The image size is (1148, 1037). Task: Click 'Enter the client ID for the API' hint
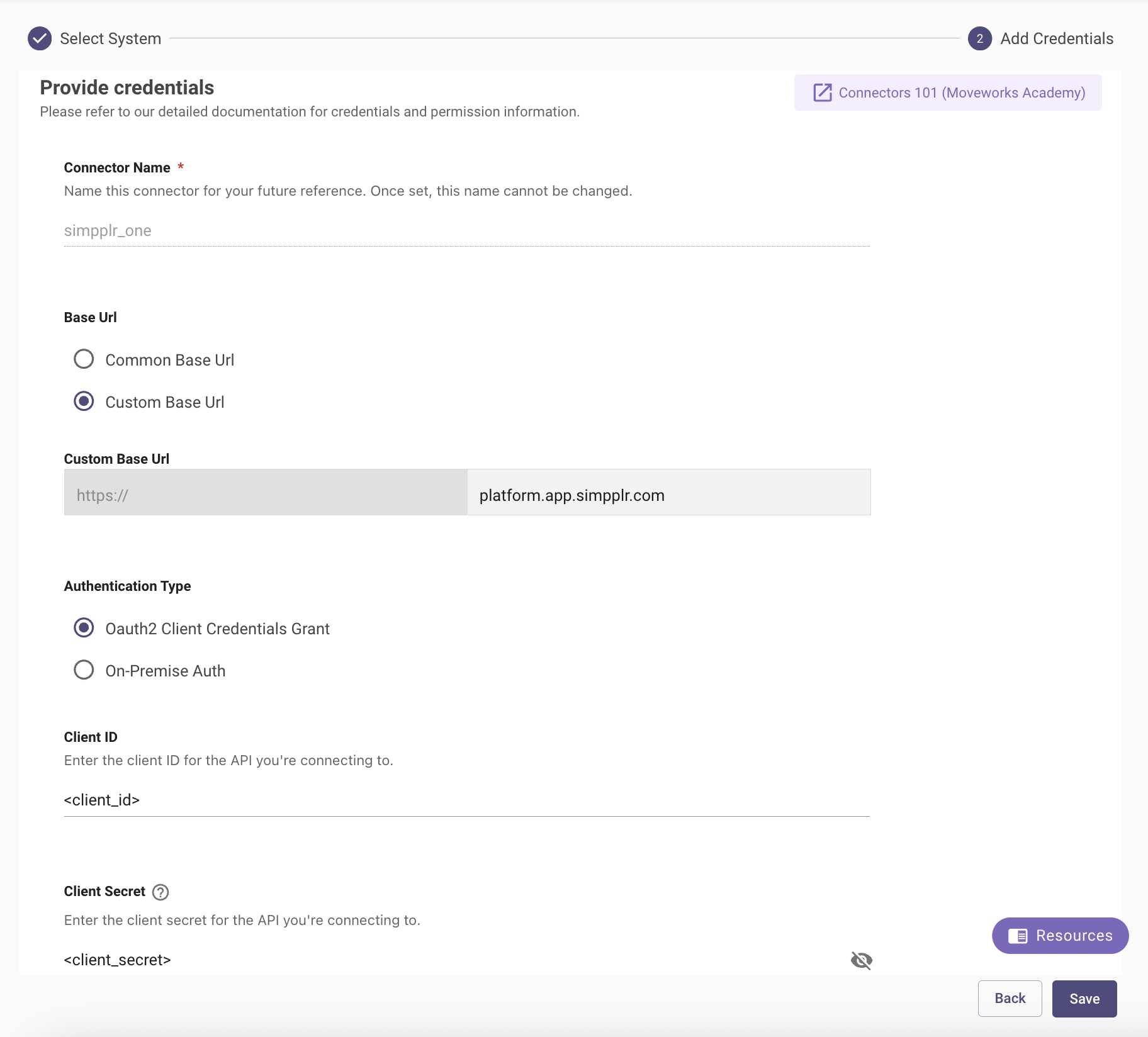pyautogui.click(x=228, y=761)
